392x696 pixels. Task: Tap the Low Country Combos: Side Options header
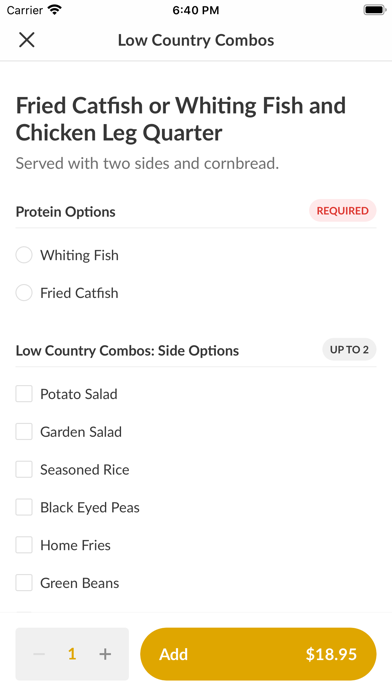click(x=127, y=351)
